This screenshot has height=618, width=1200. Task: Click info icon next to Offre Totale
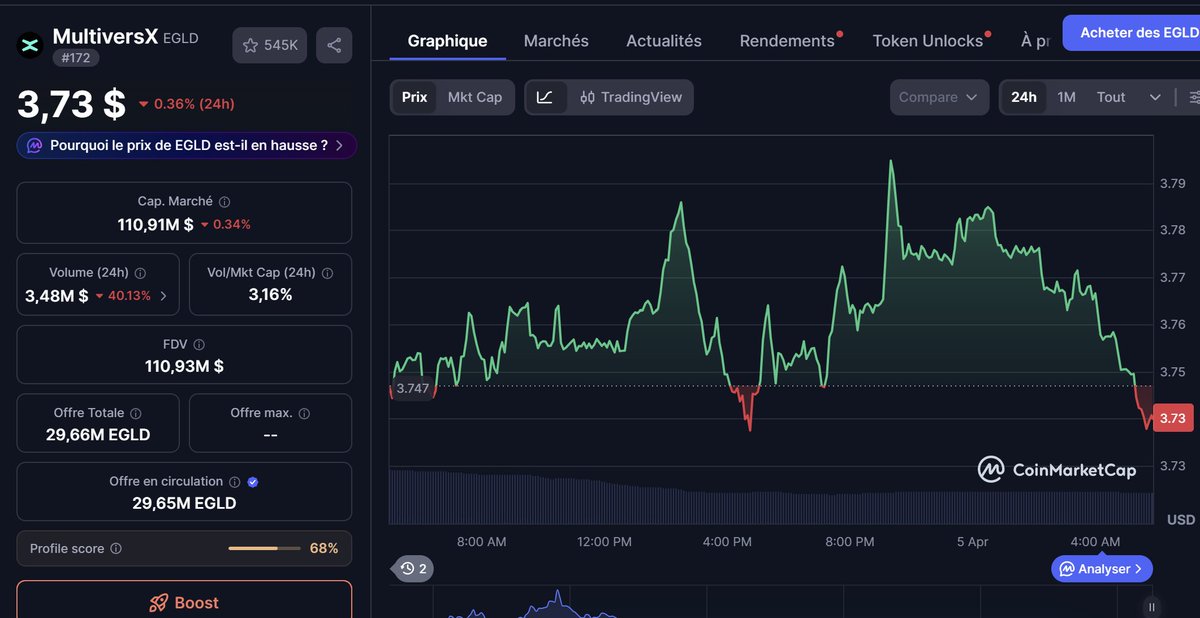click(x=136, y=413)
